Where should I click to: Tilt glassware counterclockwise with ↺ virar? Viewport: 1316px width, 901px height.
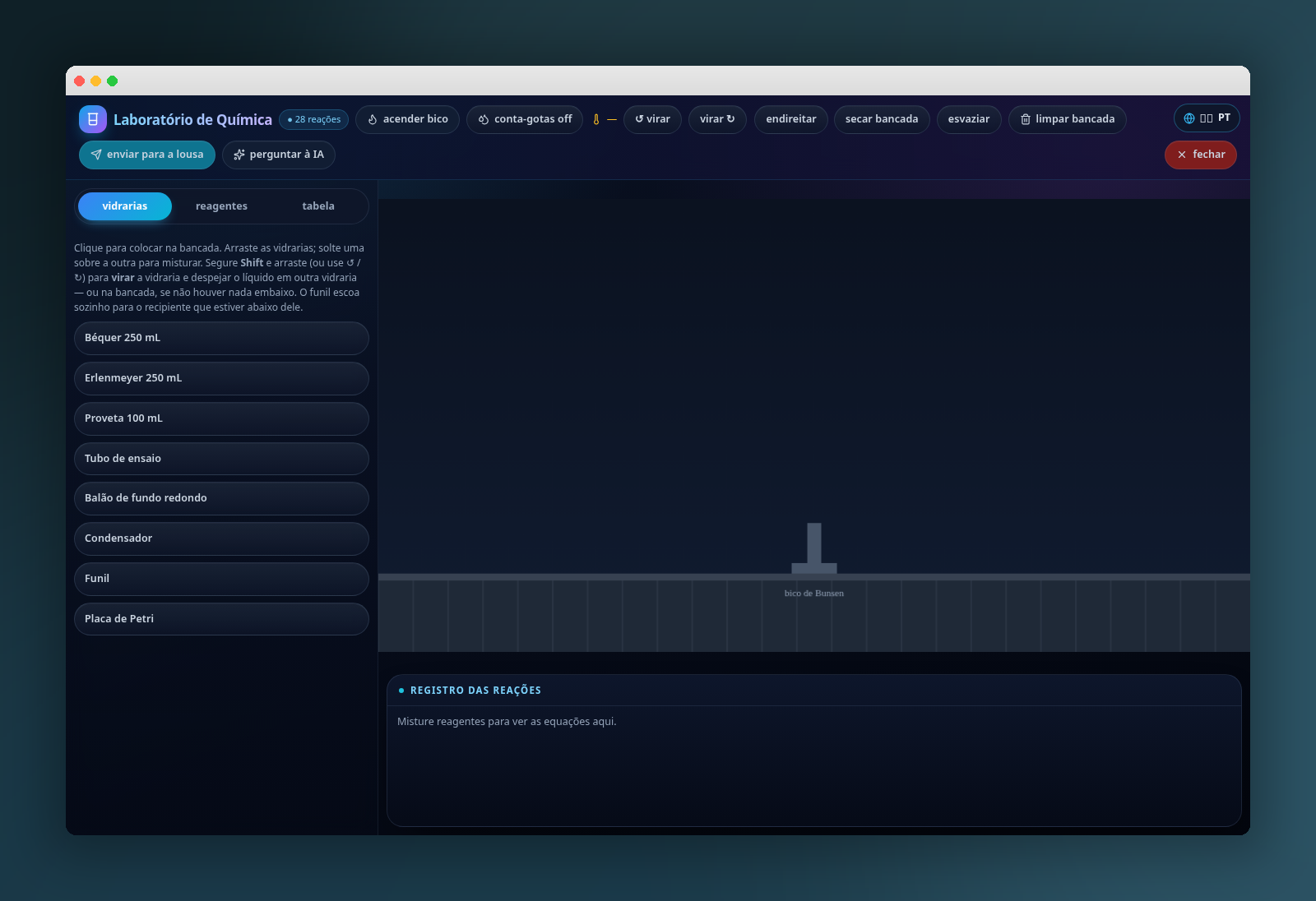point(652,119)
